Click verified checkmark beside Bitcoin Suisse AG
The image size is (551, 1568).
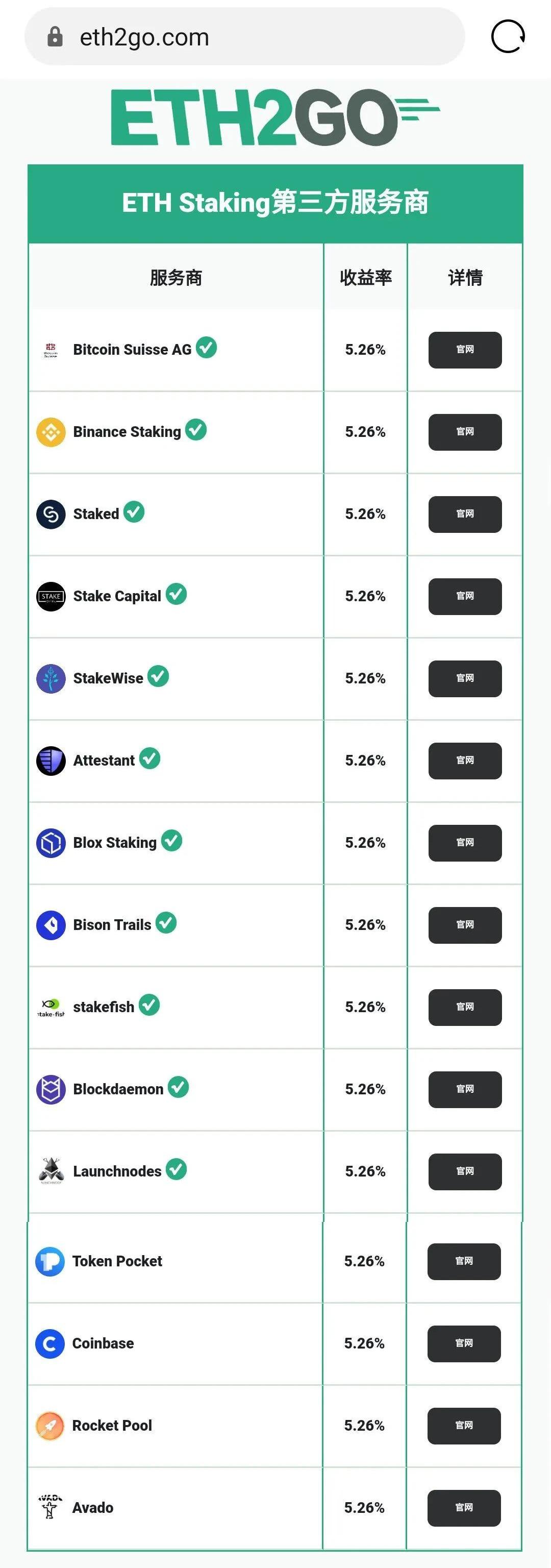point(206,348)
